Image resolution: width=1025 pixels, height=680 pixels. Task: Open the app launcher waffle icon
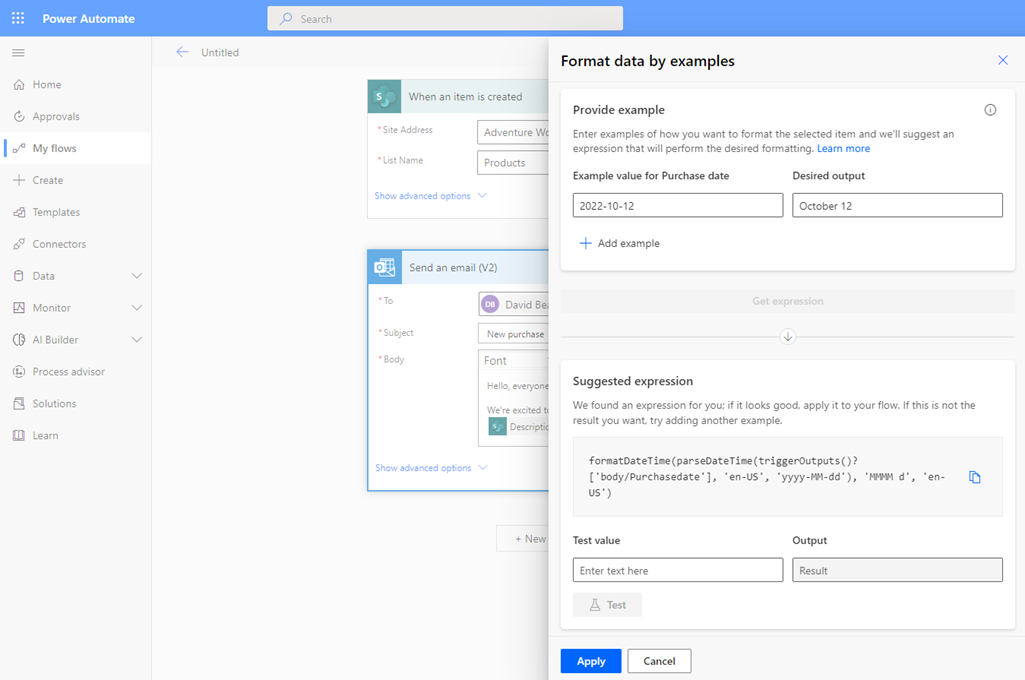pyautogui.click(x=18, y=19)
